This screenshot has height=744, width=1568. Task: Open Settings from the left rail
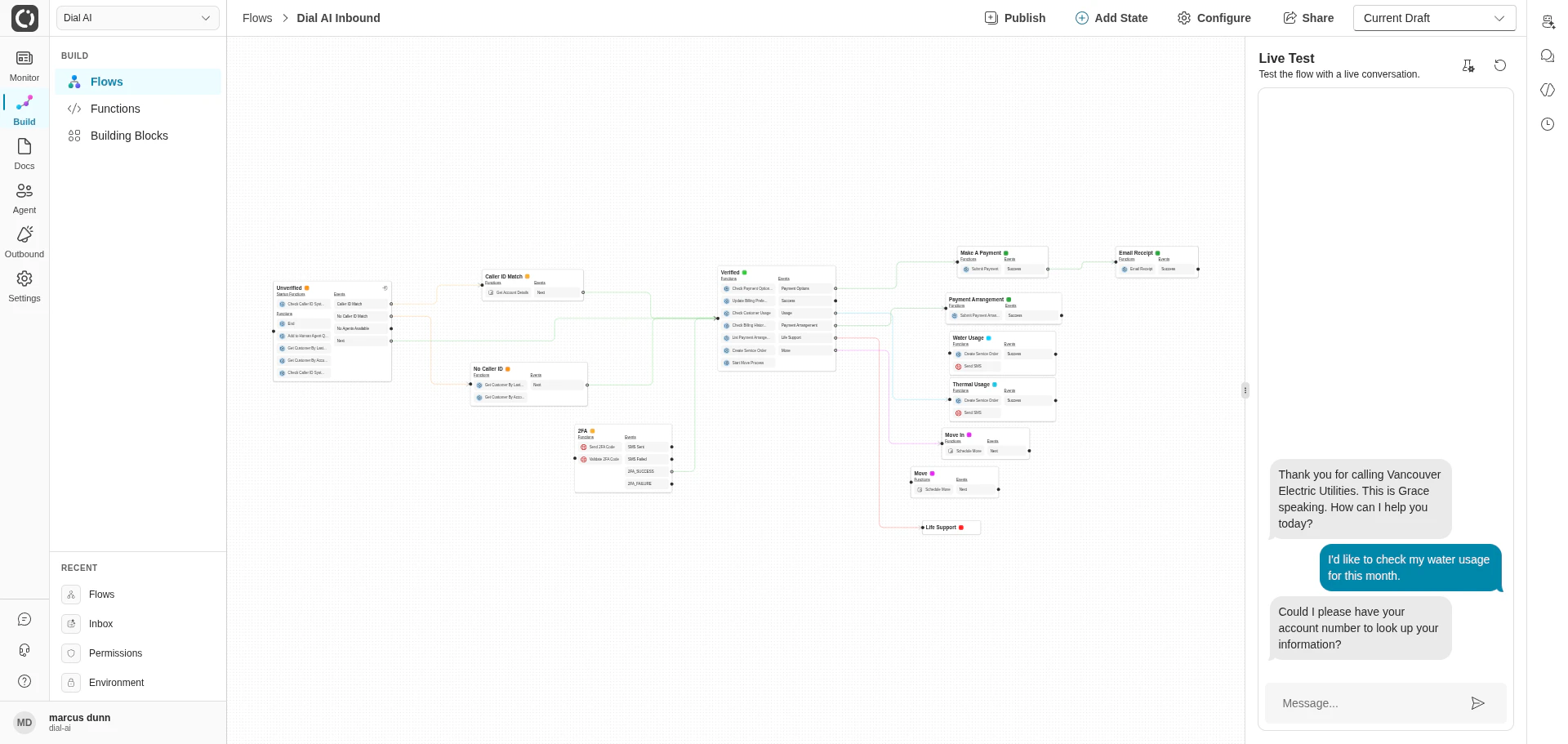24,286
